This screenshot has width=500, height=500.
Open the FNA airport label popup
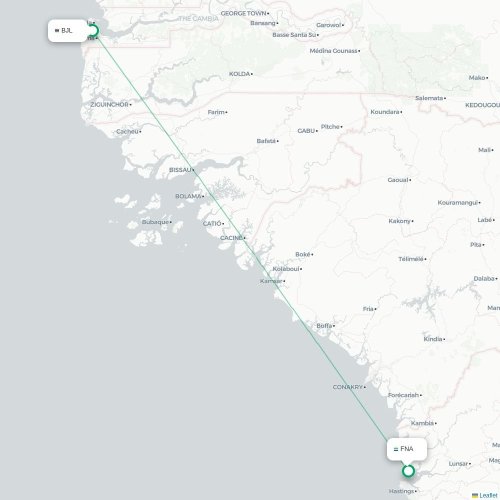pyautogui.click(x=407, y=449)
